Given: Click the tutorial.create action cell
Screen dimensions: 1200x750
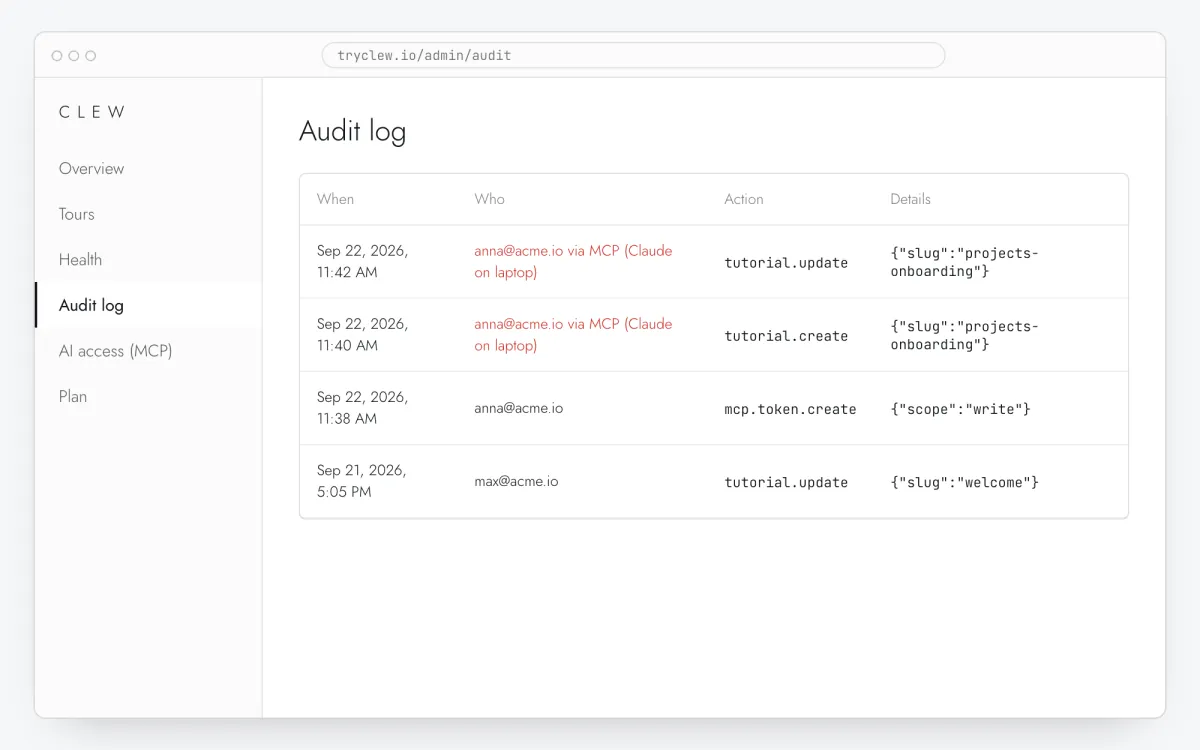Looking at the screenshot, I should 786,336.
